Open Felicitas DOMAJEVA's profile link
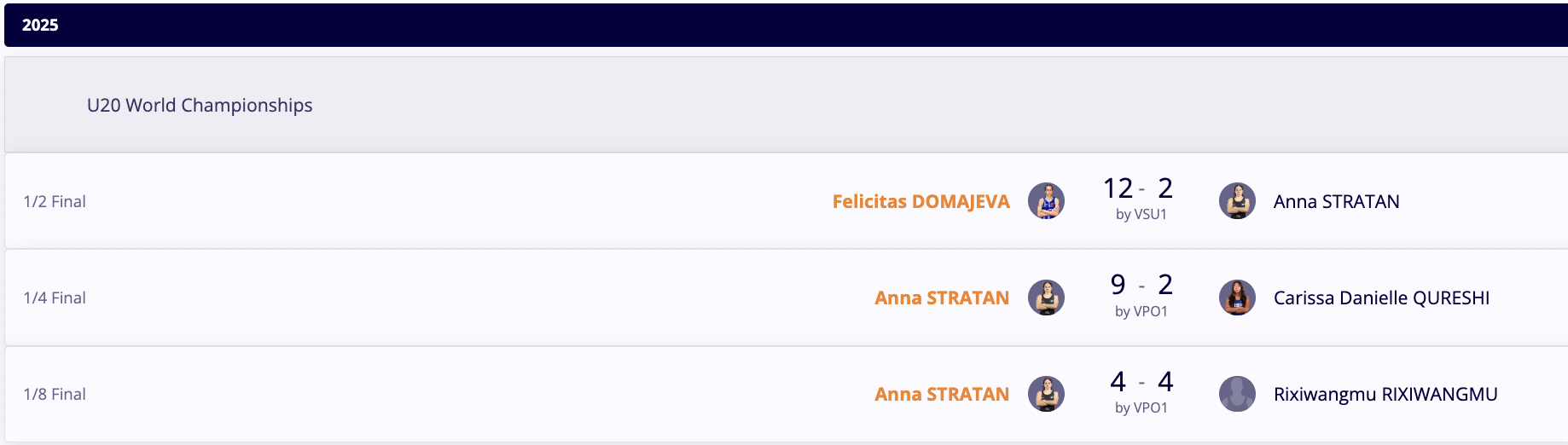The width and height of the screenshot is (1568, 445). [920, 201]
